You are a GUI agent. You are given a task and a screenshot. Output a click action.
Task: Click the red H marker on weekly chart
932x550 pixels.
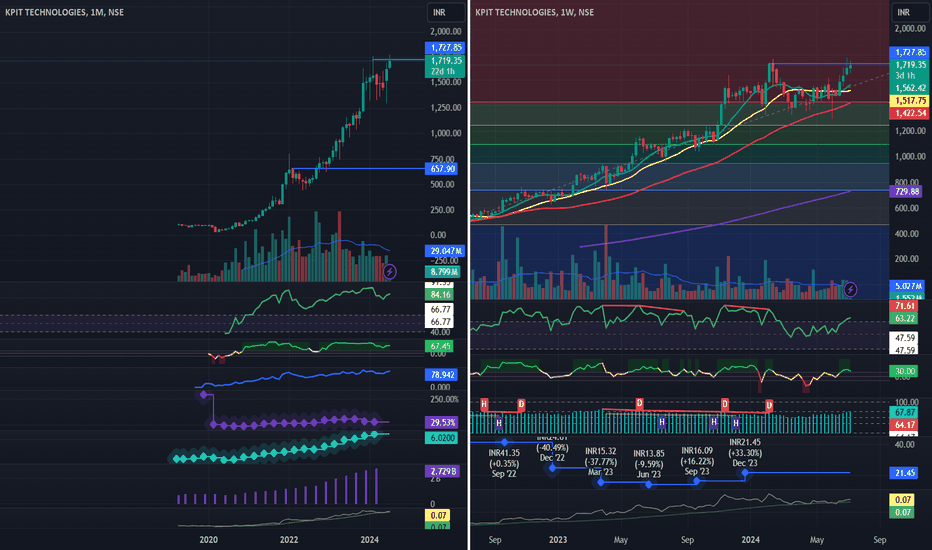coord(484,404)
